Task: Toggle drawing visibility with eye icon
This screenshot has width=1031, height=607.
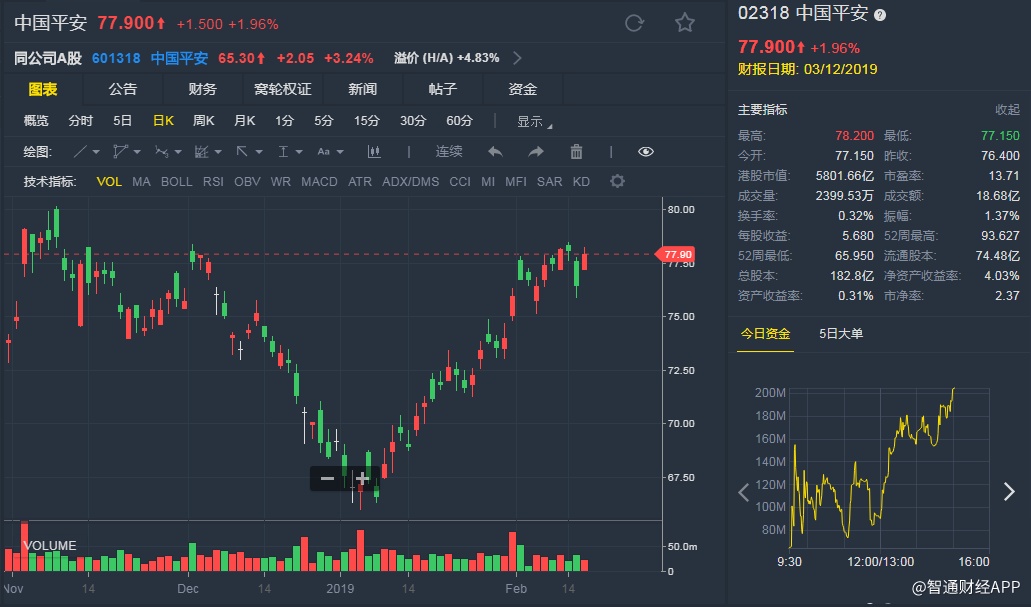Action: (646, 152)
